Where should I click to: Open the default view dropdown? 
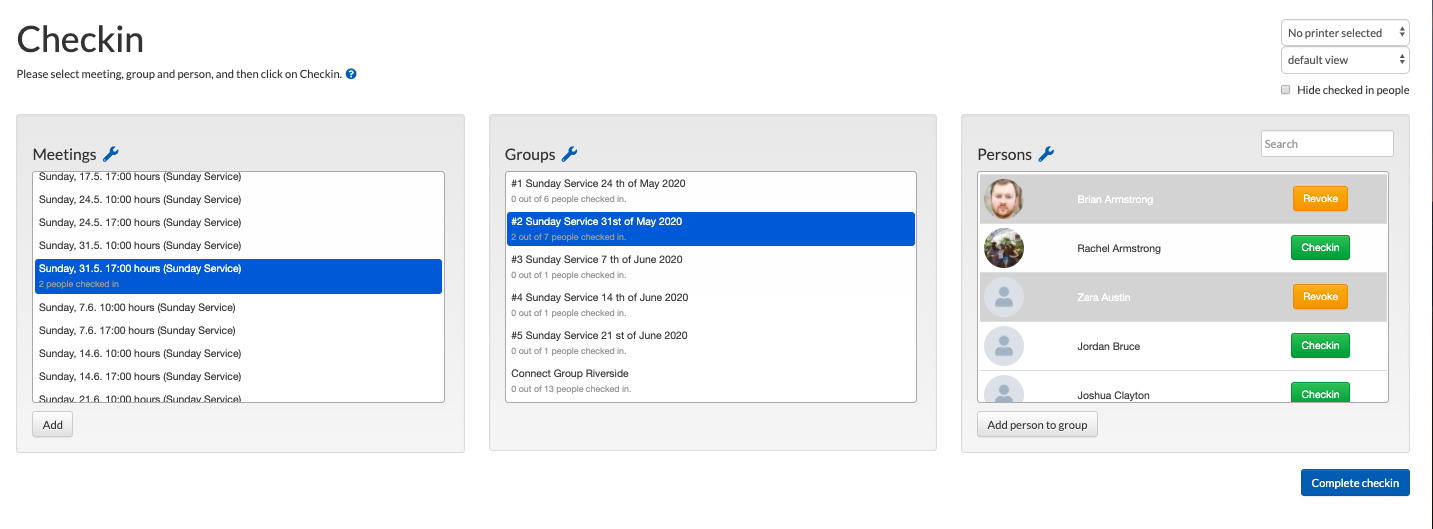pos(1345,60)
